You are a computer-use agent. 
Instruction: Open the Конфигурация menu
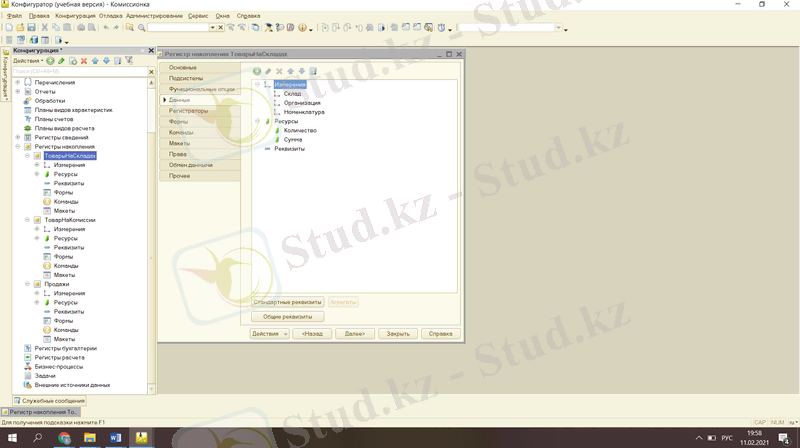(75, 16)
